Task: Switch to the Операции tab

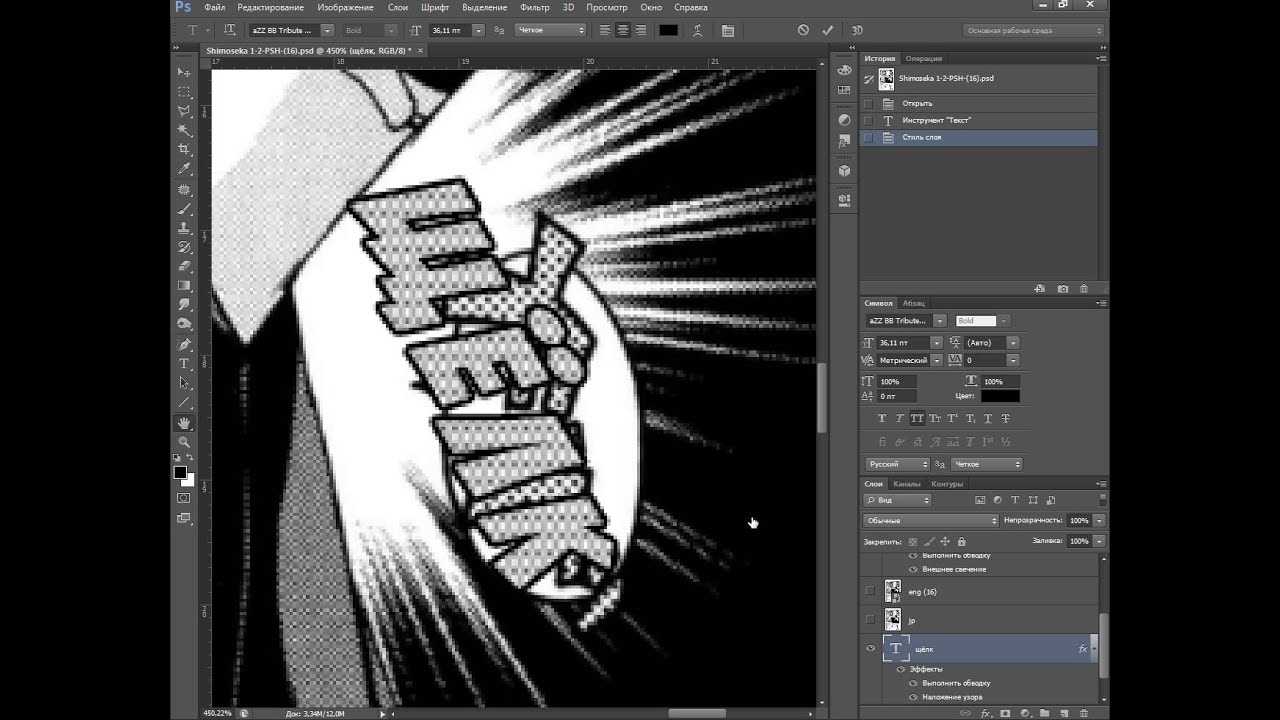Action: (924, 58)
